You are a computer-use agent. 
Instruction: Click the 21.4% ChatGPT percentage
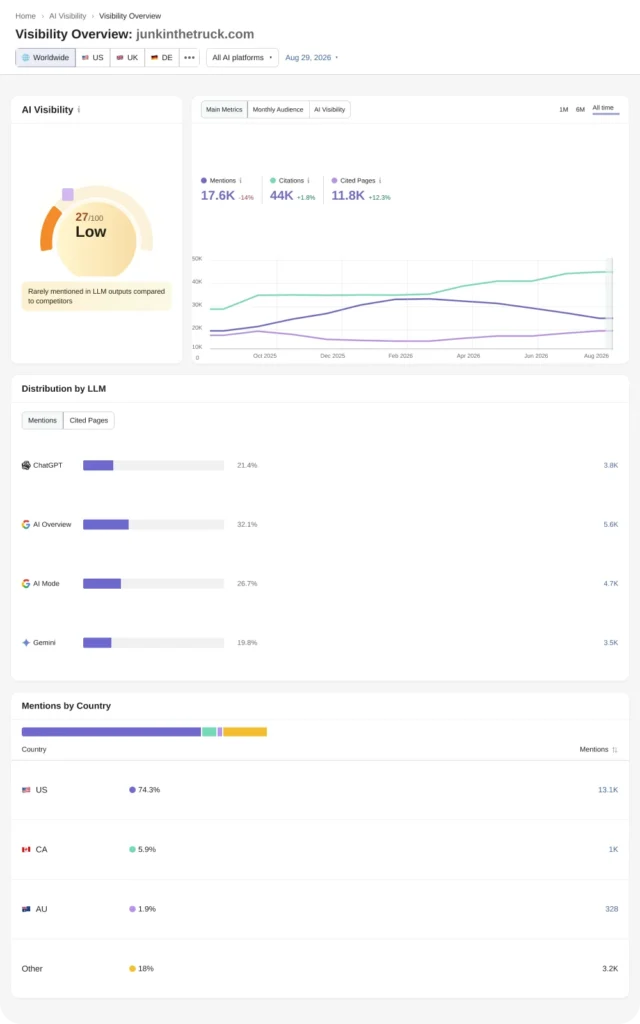click(247, 465)
